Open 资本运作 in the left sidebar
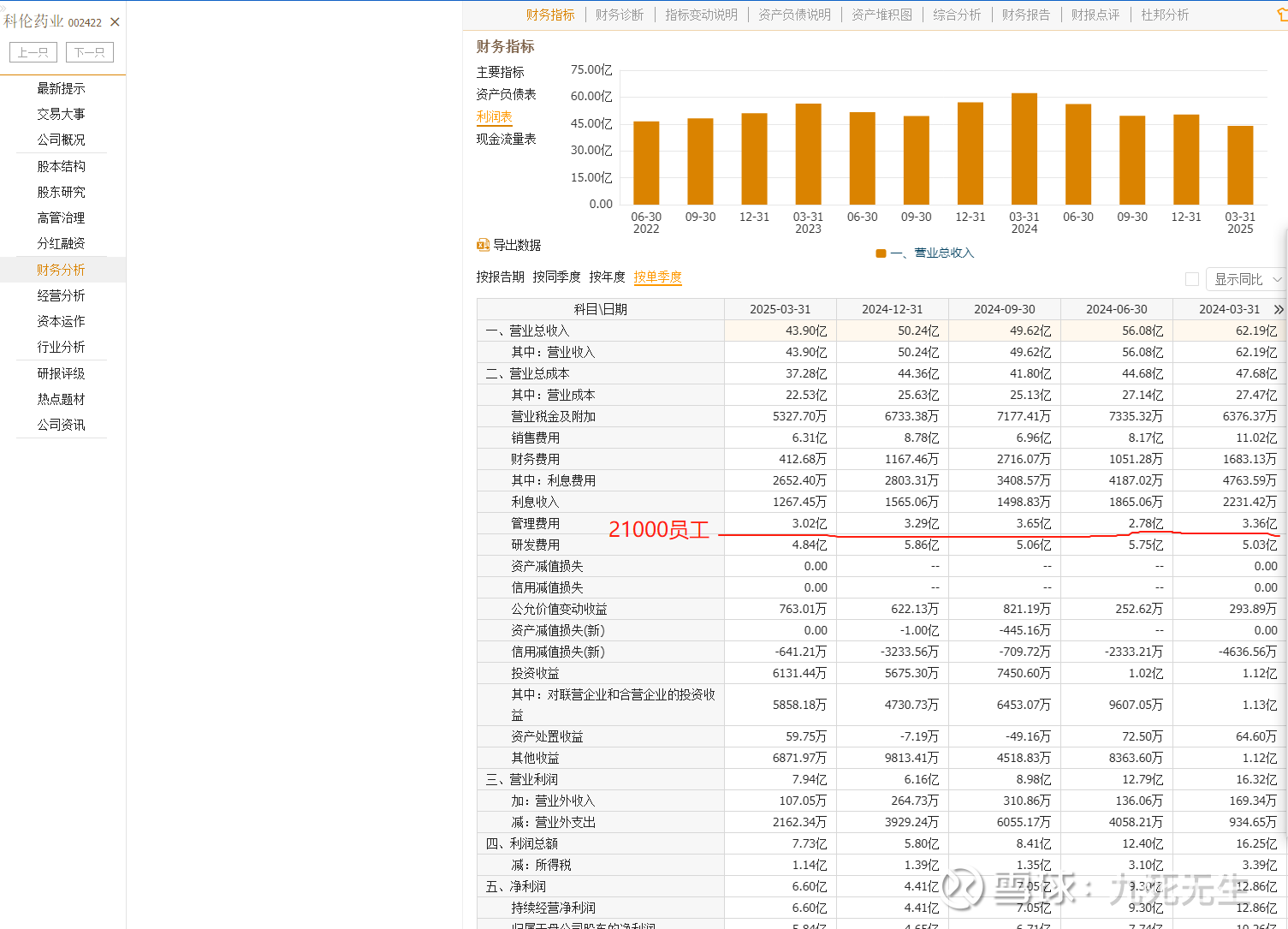1288x929 pixels. pyautogui.click(x=61, y=321)
